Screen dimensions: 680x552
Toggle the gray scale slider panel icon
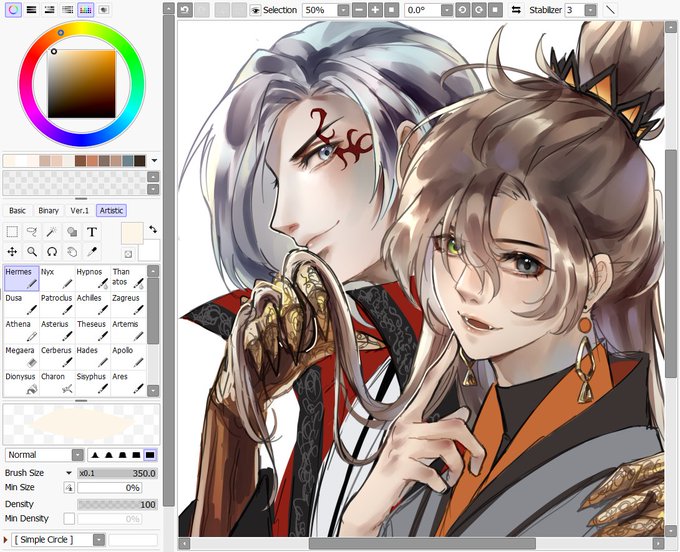click(68, 10)
